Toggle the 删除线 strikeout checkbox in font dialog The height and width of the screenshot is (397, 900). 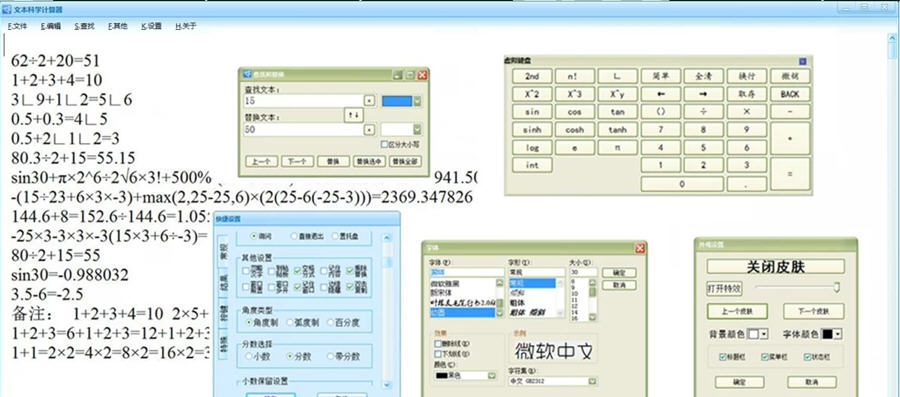pos(438,344)
